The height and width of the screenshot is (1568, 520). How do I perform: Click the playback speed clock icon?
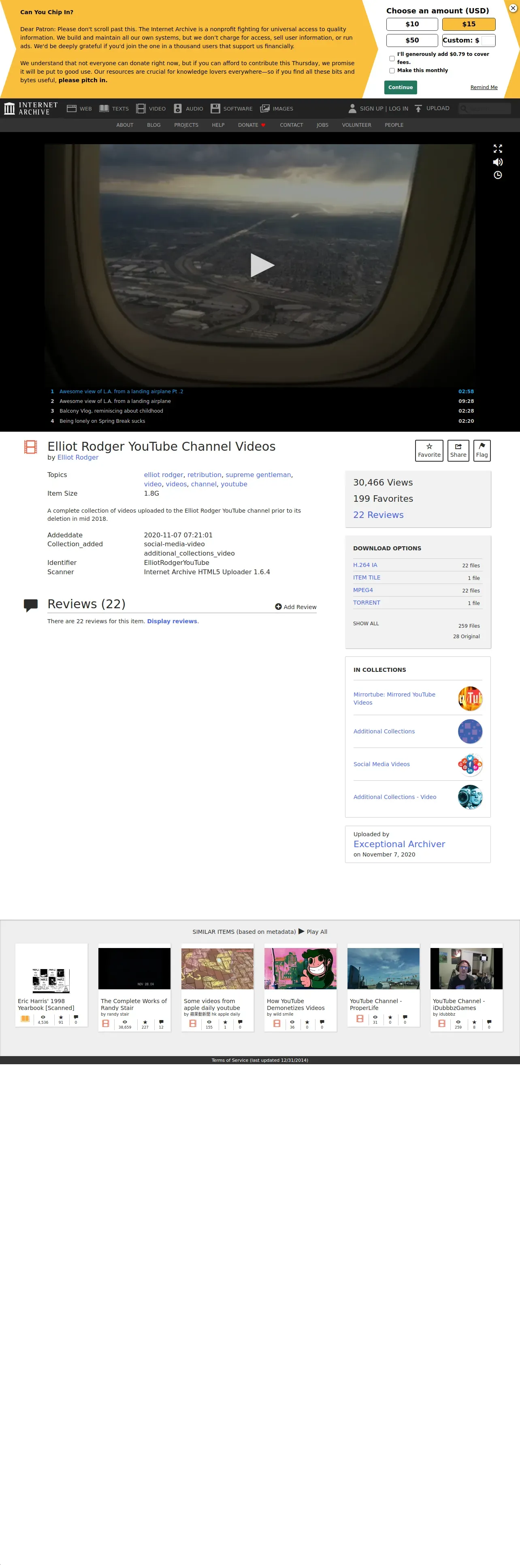point(497,175)
